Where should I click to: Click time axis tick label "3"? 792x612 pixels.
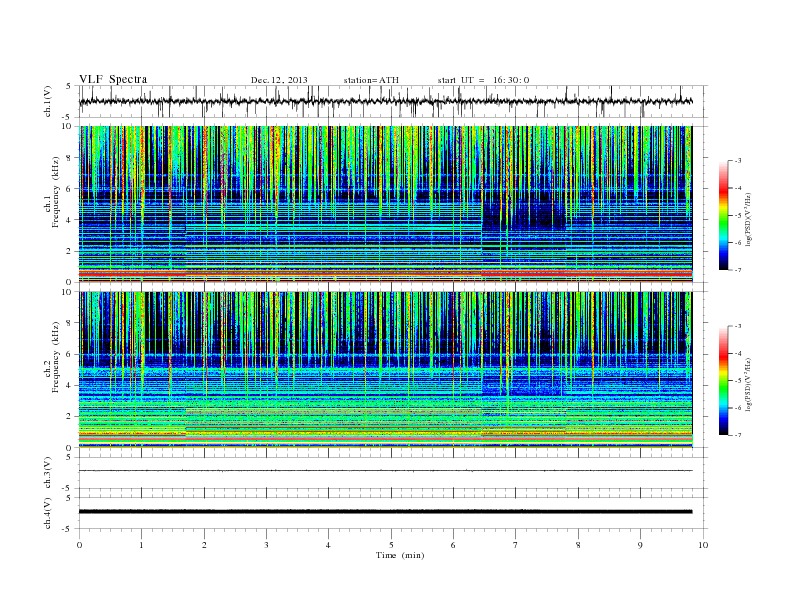pos(266,545)
